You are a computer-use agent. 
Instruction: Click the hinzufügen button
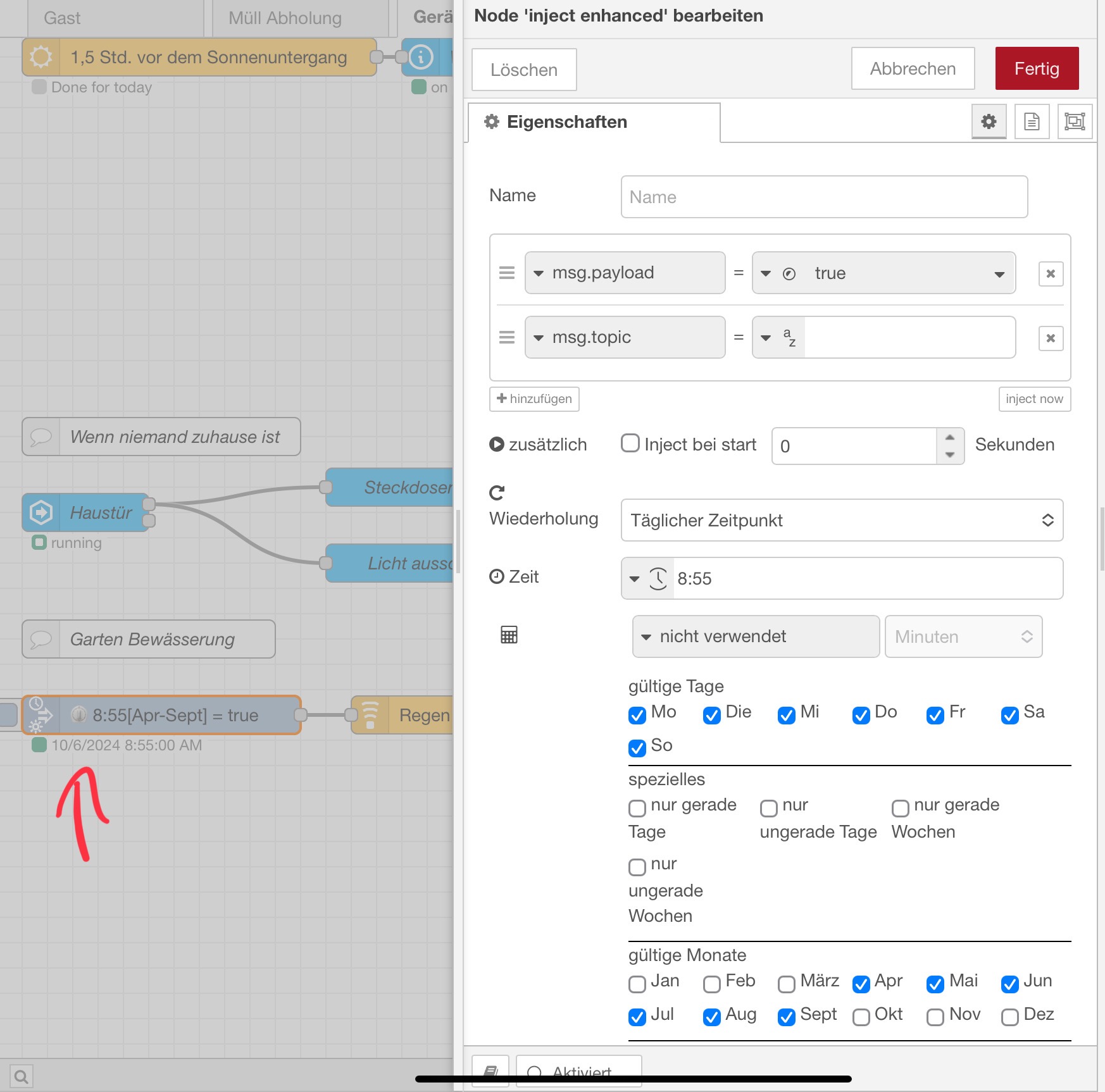coord(534,399)
